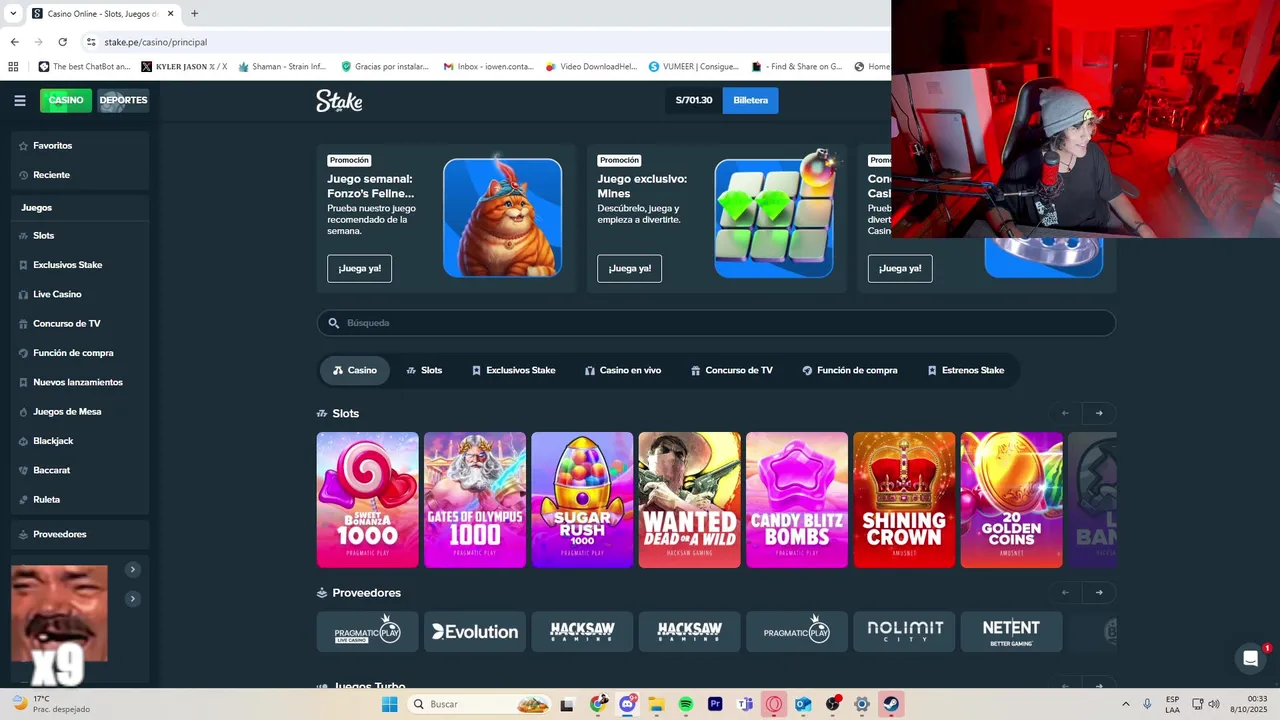The width and height of the screenshot is (1280, 720).
Task: Open the Mines game promo image
Action: coord(773,217)
